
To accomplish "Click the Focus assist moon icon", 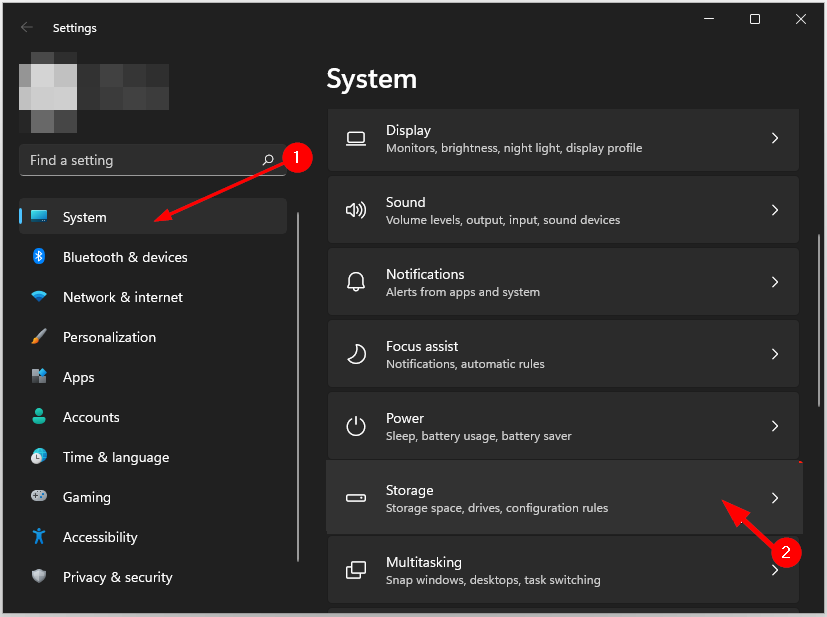I will coord(356,355).
